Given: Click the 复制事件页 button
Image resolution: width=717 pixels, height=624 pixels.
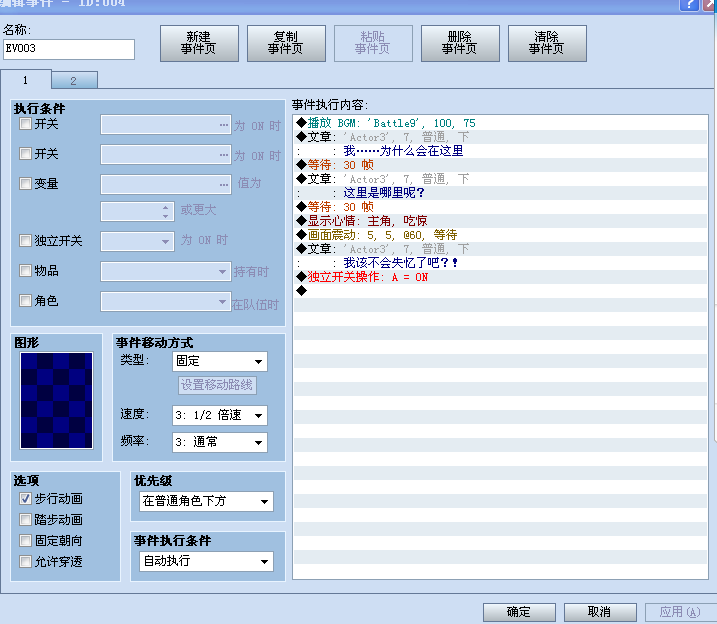Looking at the screenshot, I should [x=286, y=43].
